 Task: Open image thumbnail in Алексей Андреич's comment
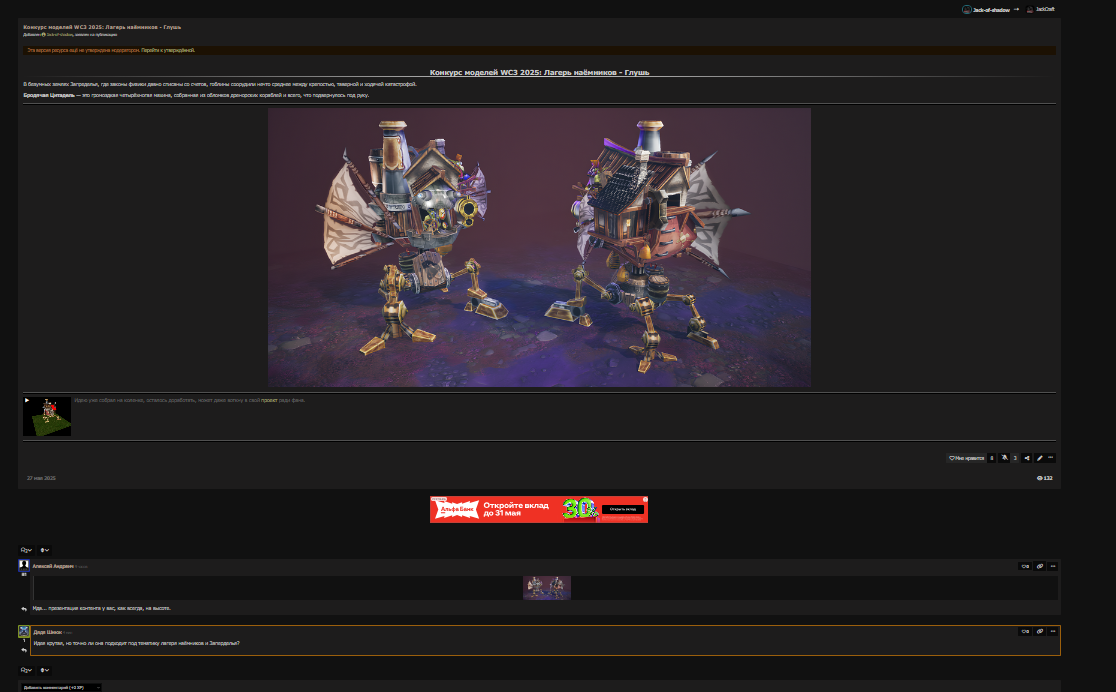(x=546, y=587)
